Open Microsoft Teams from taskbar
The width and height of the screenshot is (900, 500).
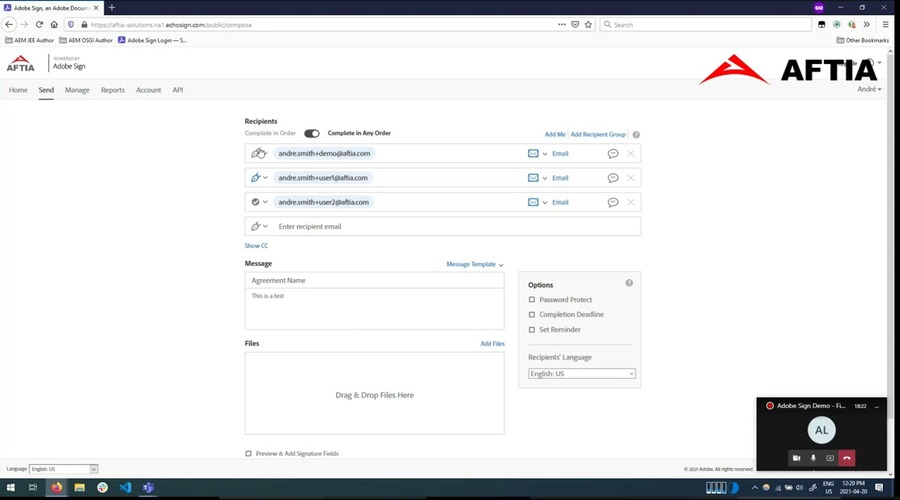pyautogui.click(x=148, y=487)
